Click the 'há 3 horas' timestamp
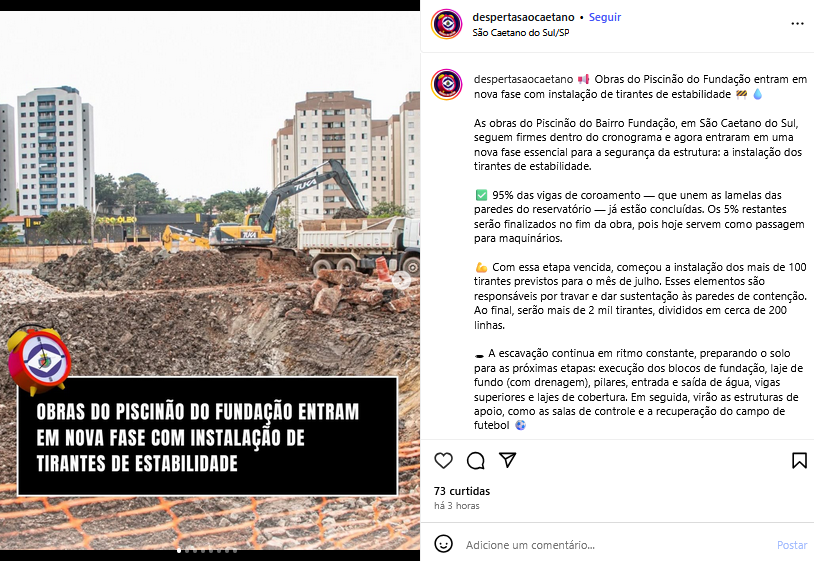Image resolution: width=814 pixels, height=561 pixels. (457, 505)
